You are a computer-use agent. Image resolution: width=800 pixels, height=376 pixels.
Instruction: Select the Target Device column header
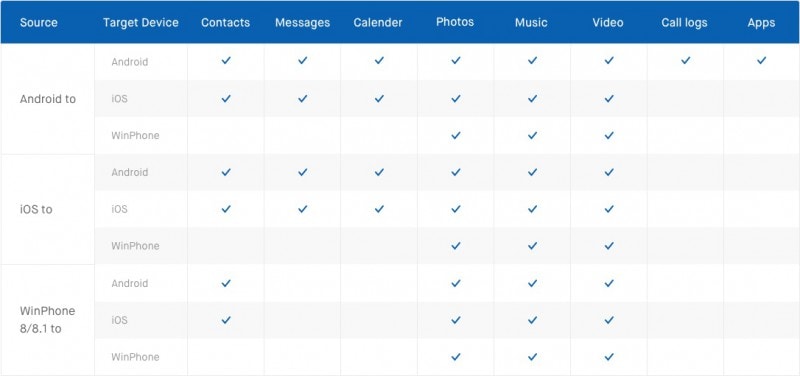coord(141,22)
